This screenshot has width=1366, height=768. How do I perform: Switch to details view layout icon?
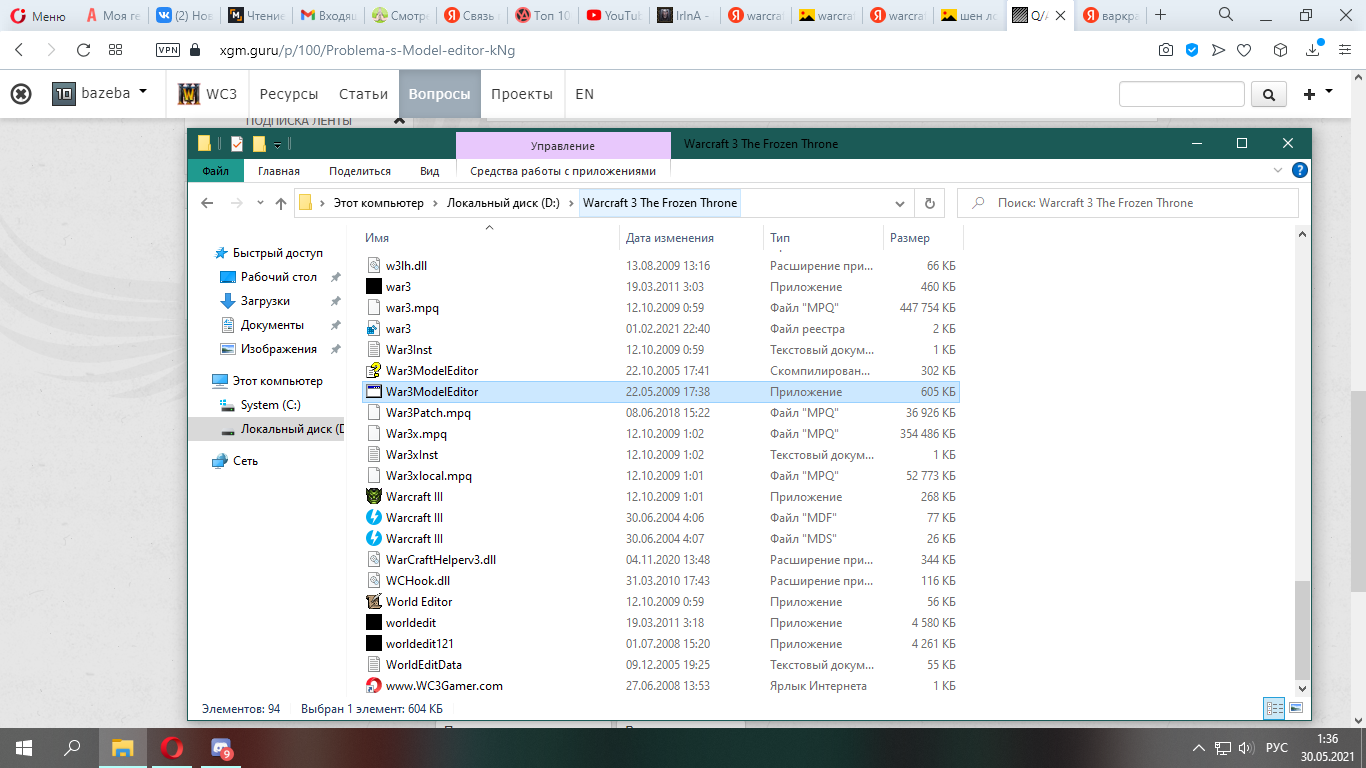(1275, 708)
